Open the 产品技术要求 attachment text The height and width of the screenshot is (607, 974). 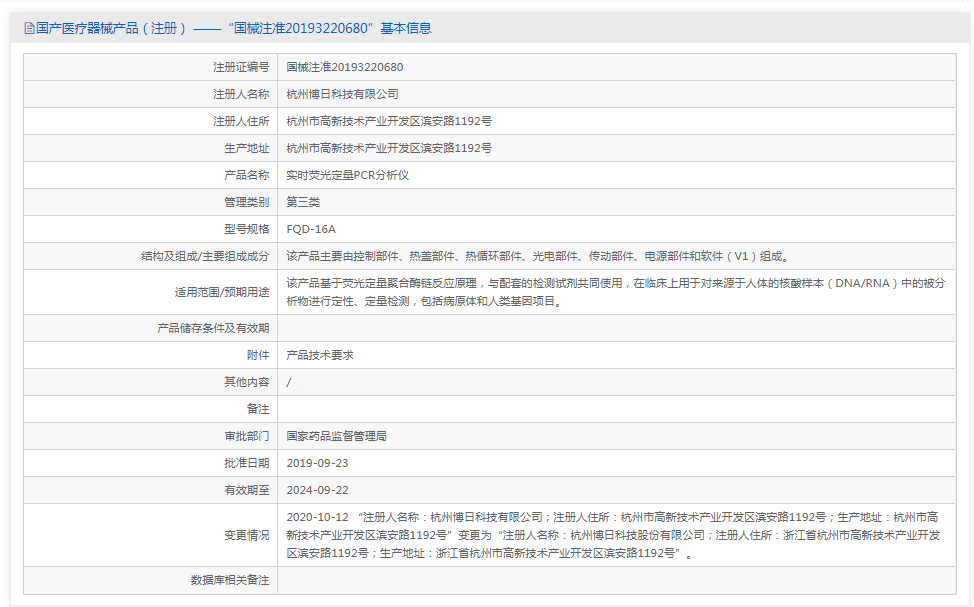pos(320,355)
